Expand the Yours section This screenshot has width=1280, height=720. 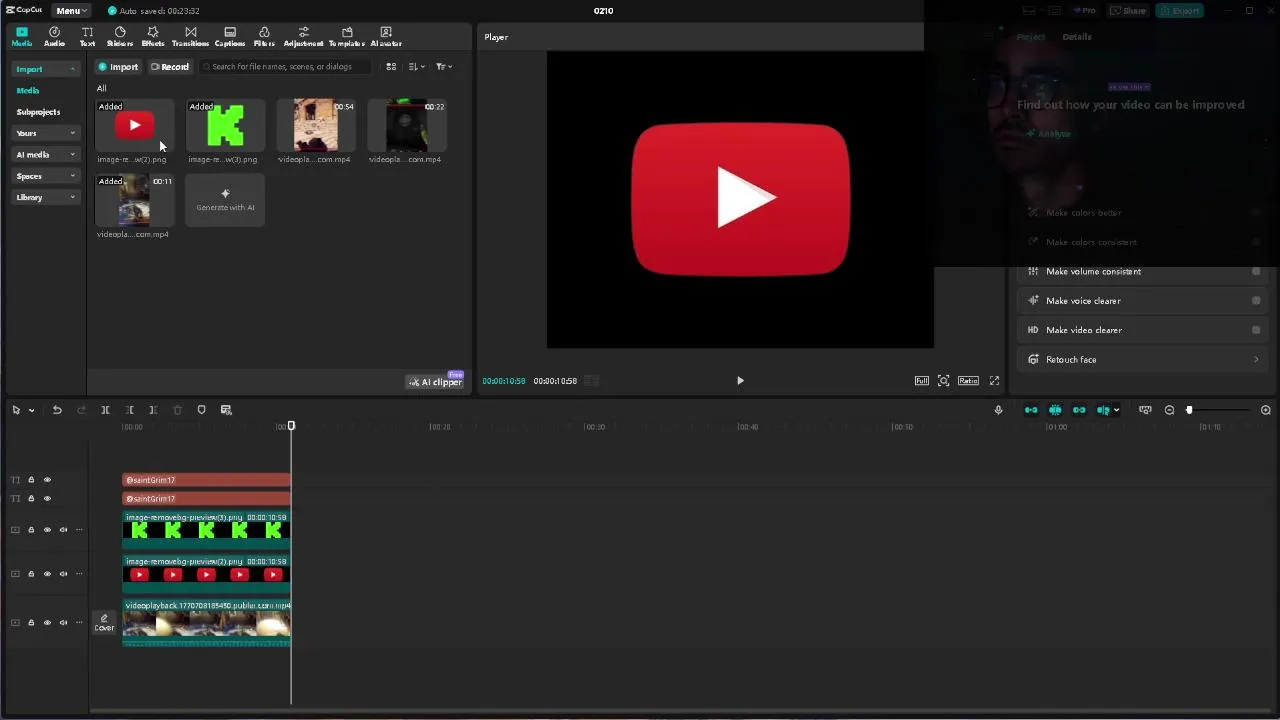46,133
